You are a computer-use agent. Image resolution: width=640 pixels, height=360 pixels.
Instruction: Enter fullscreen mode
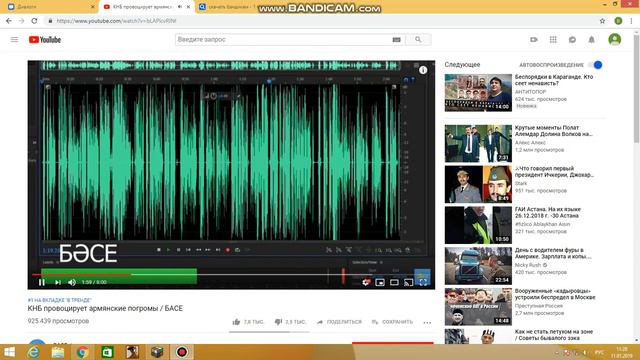(423, 282)
